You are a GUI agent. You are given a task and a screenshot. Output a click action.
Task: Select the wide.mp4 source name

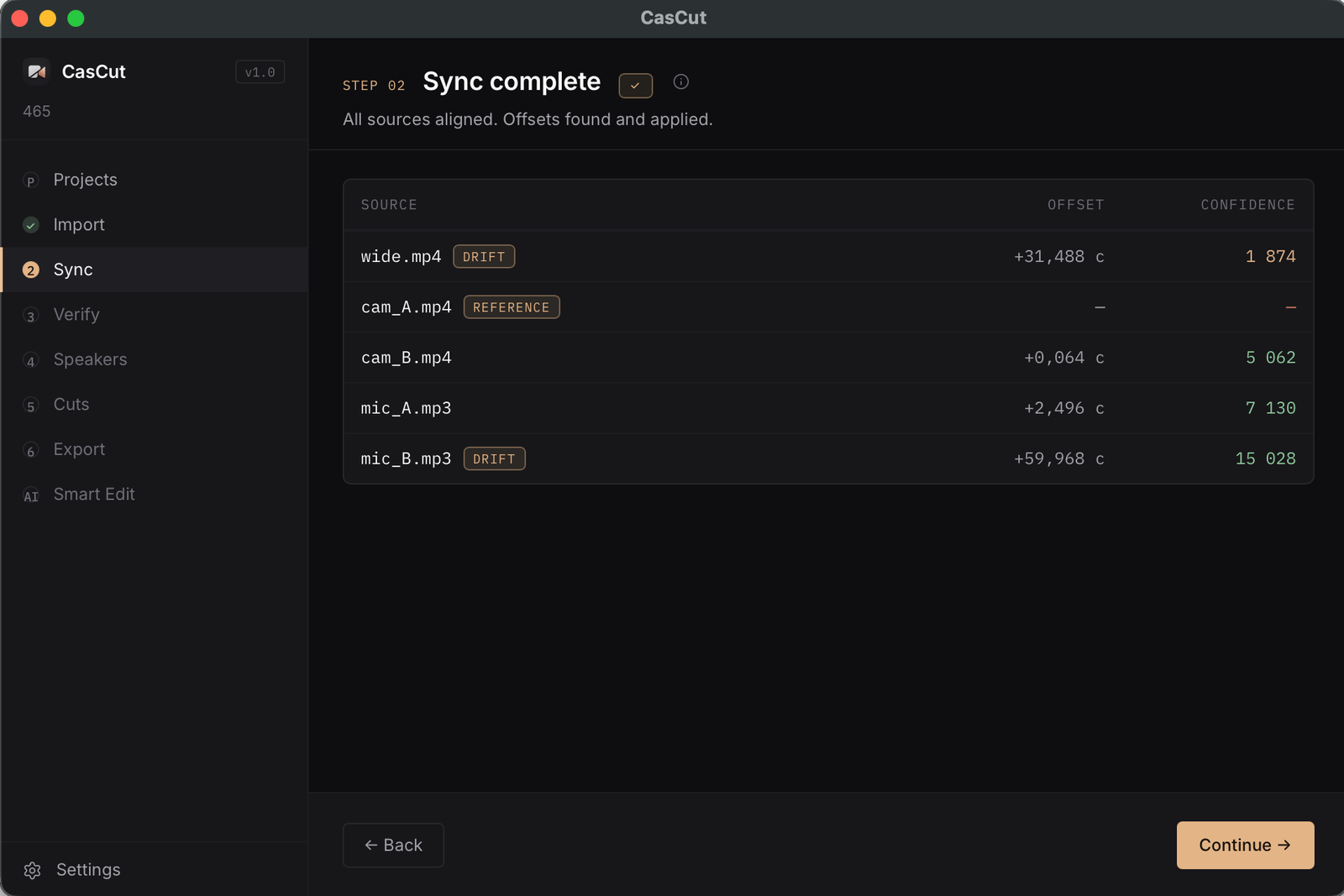(x=401, y=256)
